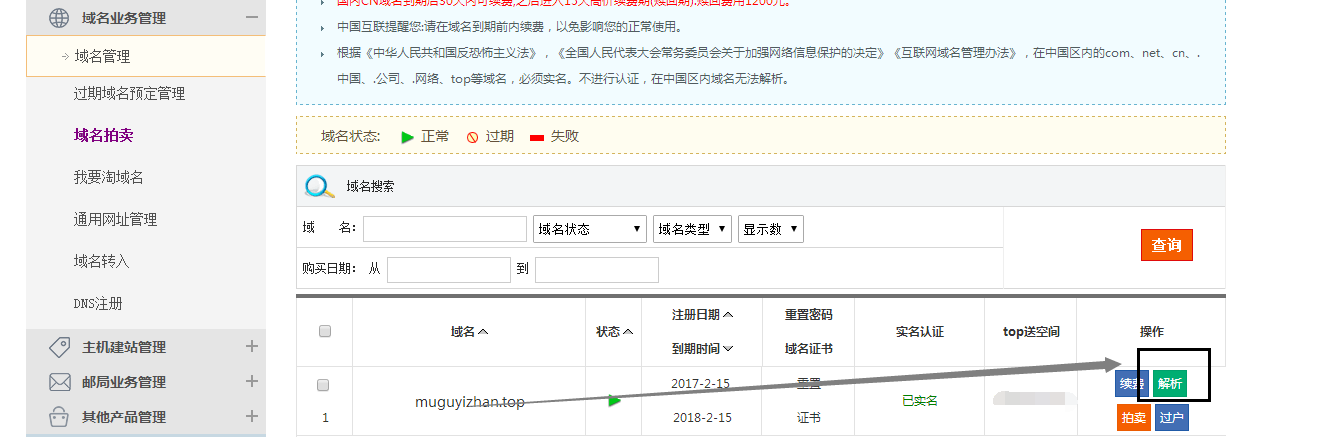1335x437 pixels.
Task: Open 过期域名预定管理 in the sidebar
Action: coord(129,93)
